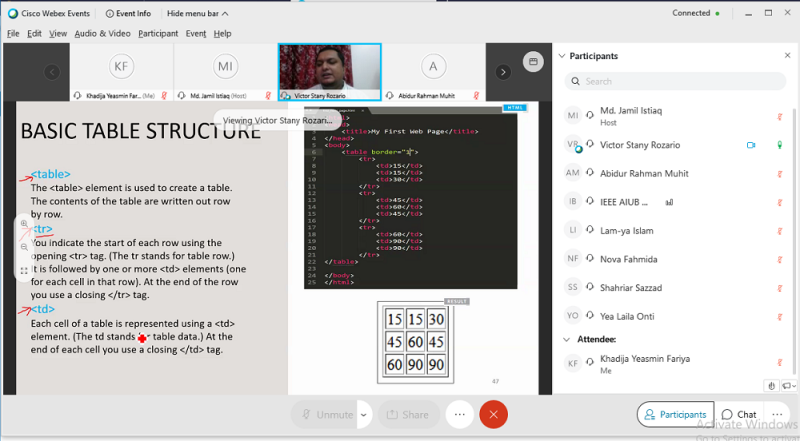The width and height of the screenshot is (800, 441).
Task: Click the Event Info button
Action: 127,13
